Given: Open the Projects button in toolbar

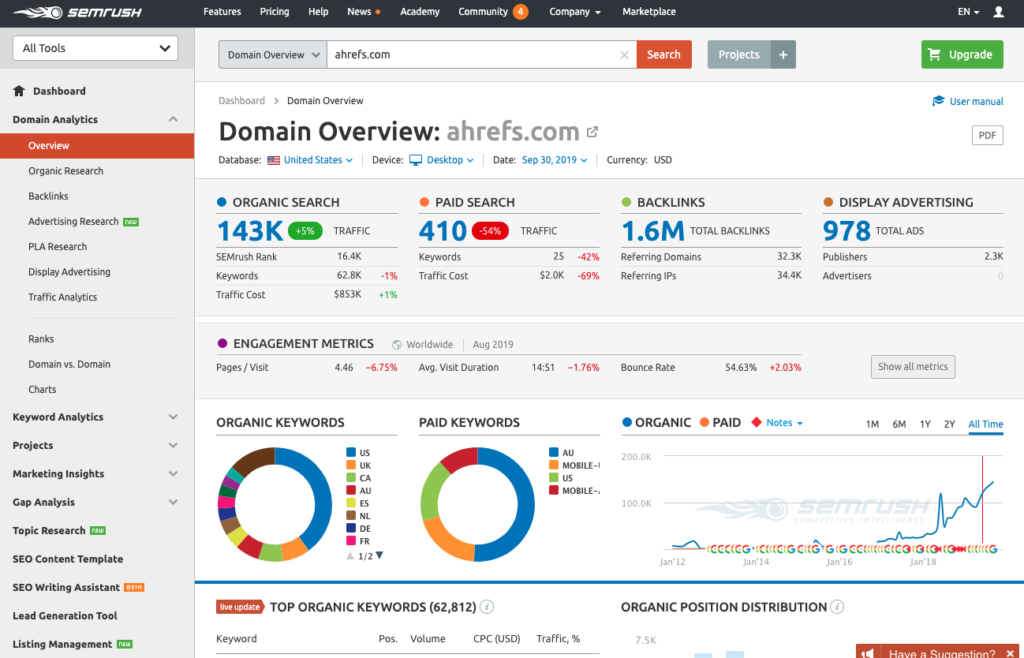Looking at the screenshot, I should click(x=739, y=55).
